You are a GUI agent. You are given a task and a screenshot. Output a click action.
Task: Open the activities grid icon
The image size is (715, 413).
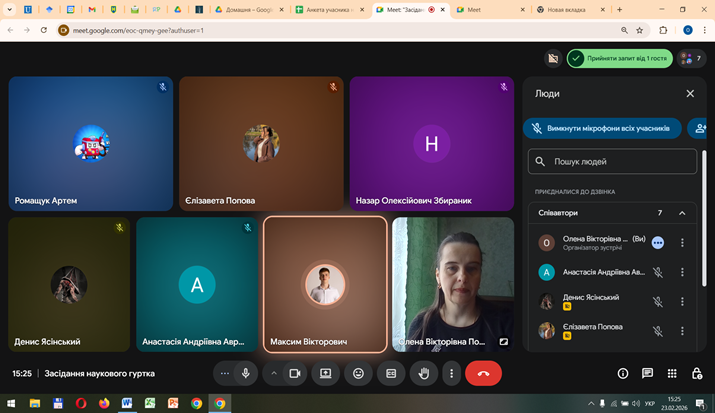pos(672,373)
